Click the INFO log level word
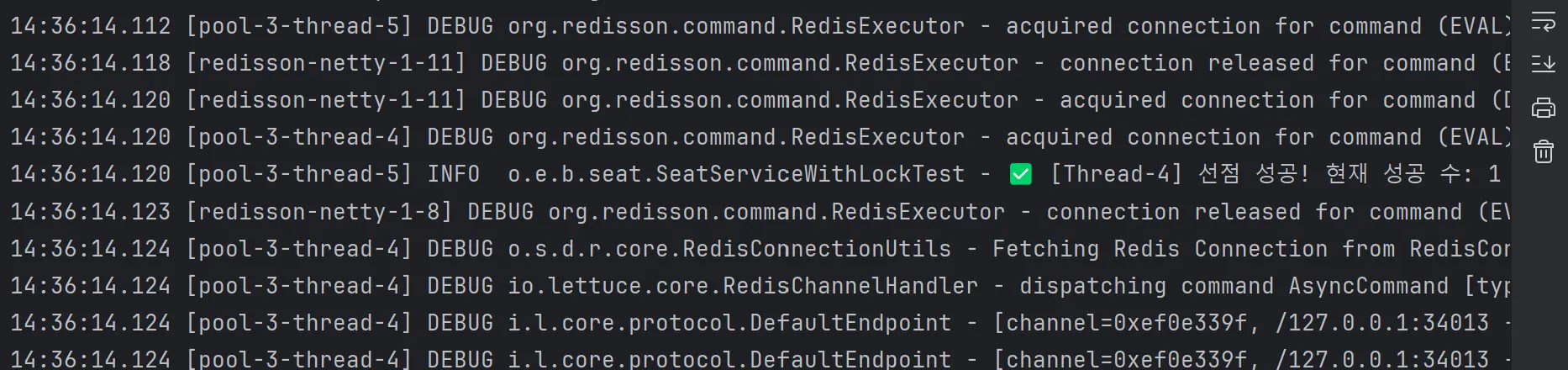The width and height of the screenshot is (1568, 370). coord(454,174)
